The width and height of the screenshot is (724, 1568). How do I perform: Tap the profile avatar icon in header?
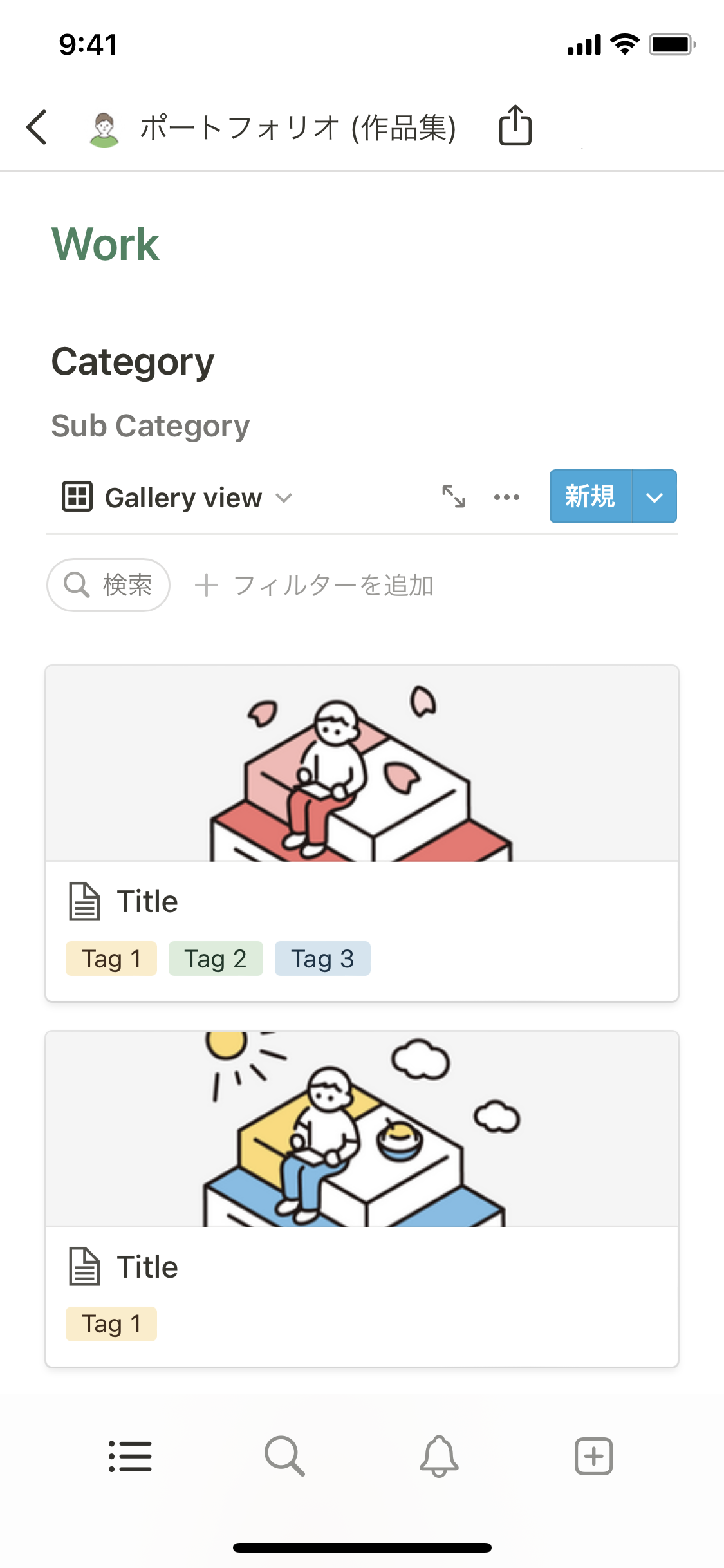(104, 129)
